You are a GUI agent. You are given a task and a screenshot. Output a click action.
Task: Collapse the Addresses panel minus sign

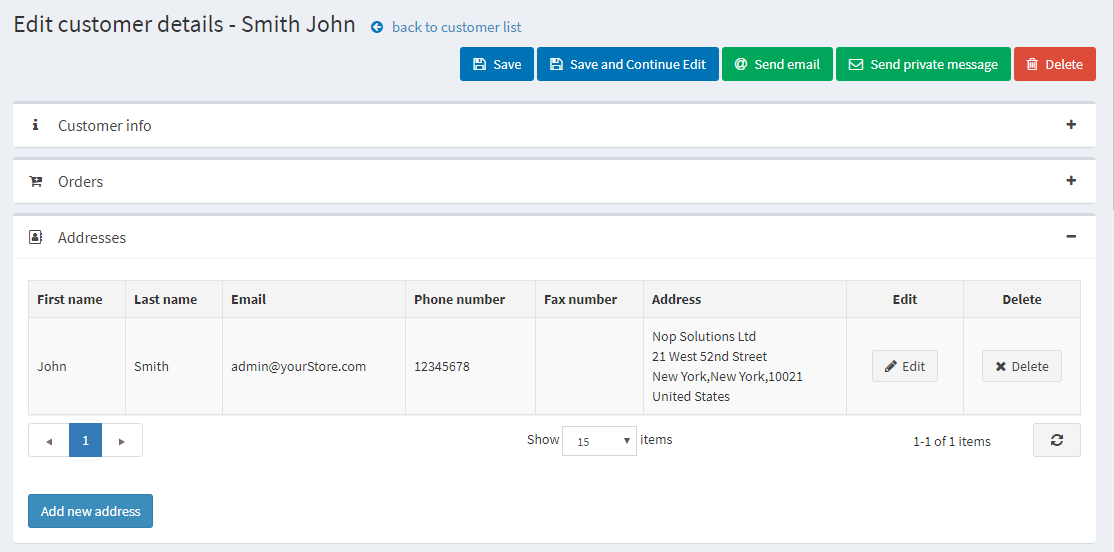1071,237
